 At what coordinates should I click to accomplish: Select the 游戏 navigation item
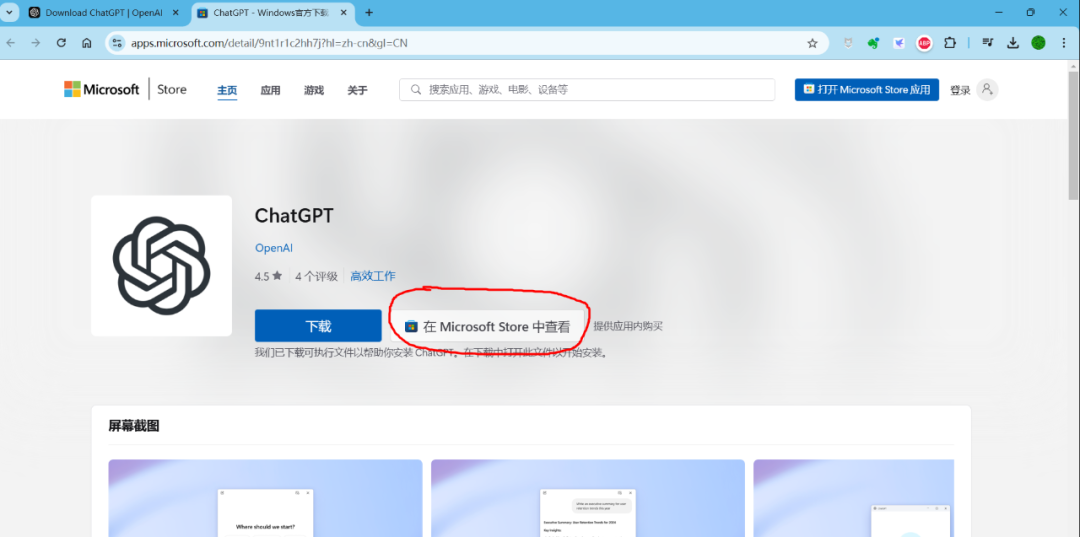click(x=314, y=90)
